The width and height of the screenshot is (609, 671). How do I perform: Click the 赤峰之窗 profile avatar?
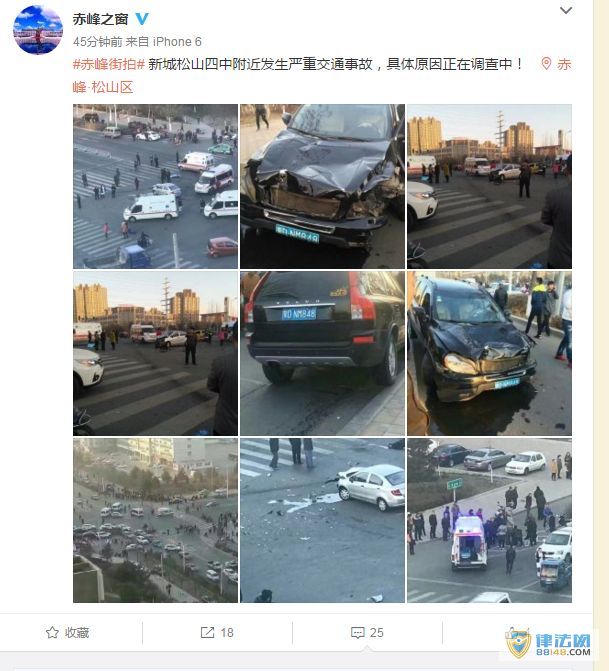coord(38,30)
